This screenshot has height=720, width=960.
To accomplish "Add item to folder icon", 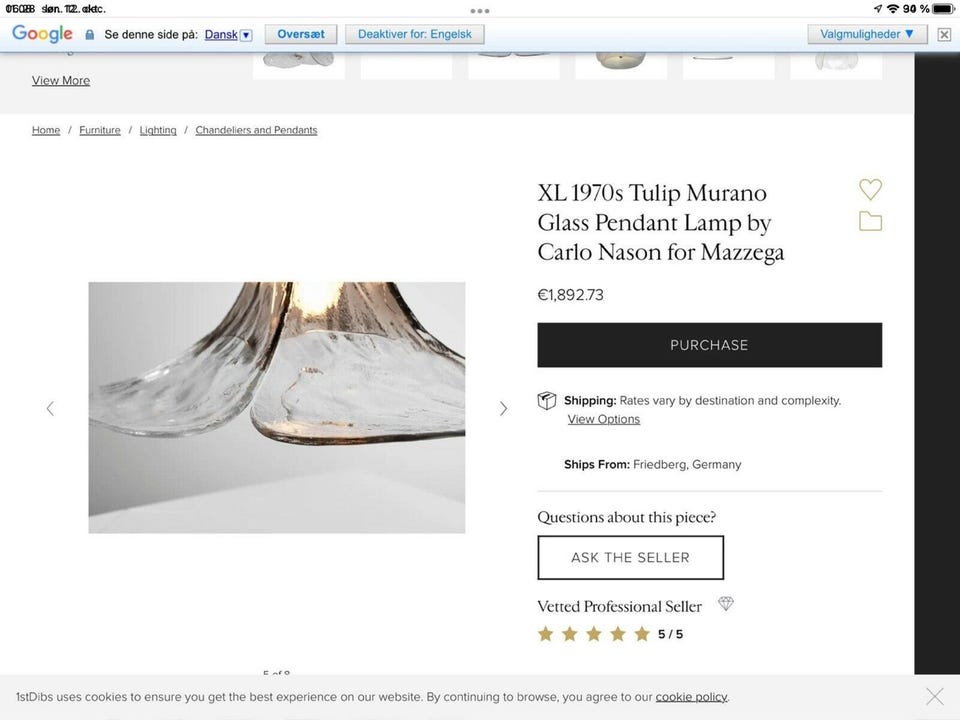I will 870,221.
